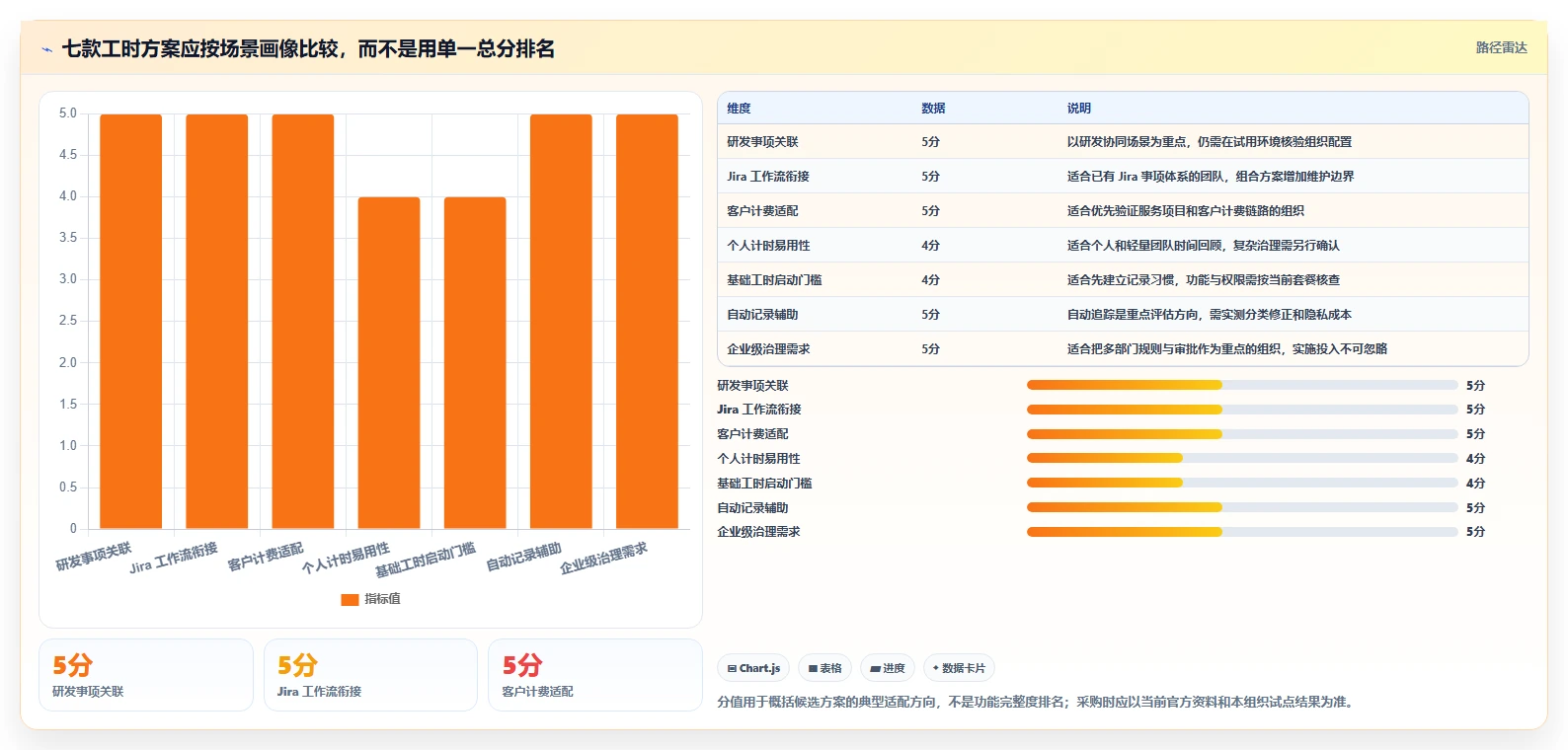1568x750 pixels.
Task: Click the 4分 value beside 个人计时易用性 progress bar
Action: click(1475, 459)
